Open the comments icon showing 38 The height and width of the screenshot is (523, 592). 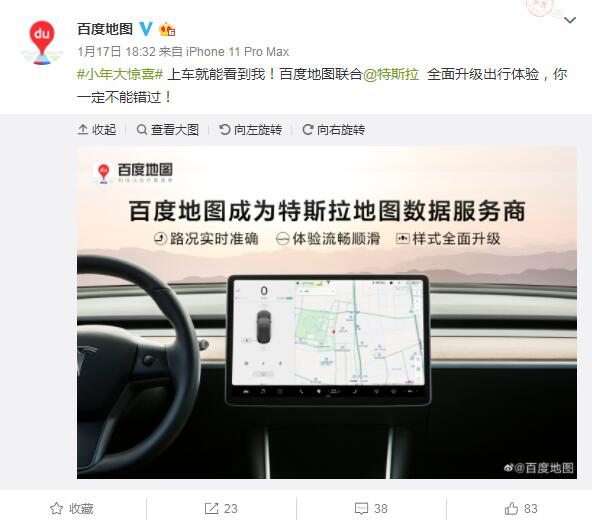(x=371, y=509)
